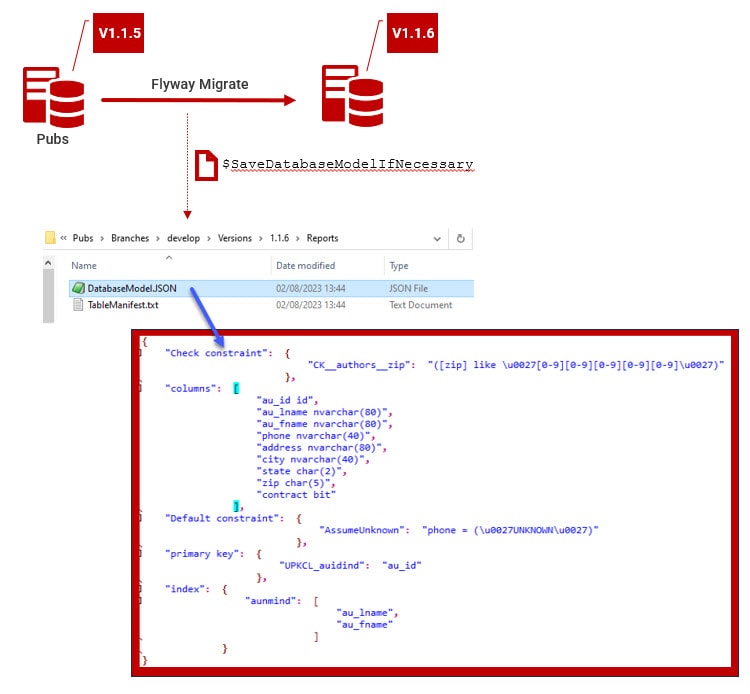
Task: Click the Flyway Migrate label
Action: tap(199, 84)
